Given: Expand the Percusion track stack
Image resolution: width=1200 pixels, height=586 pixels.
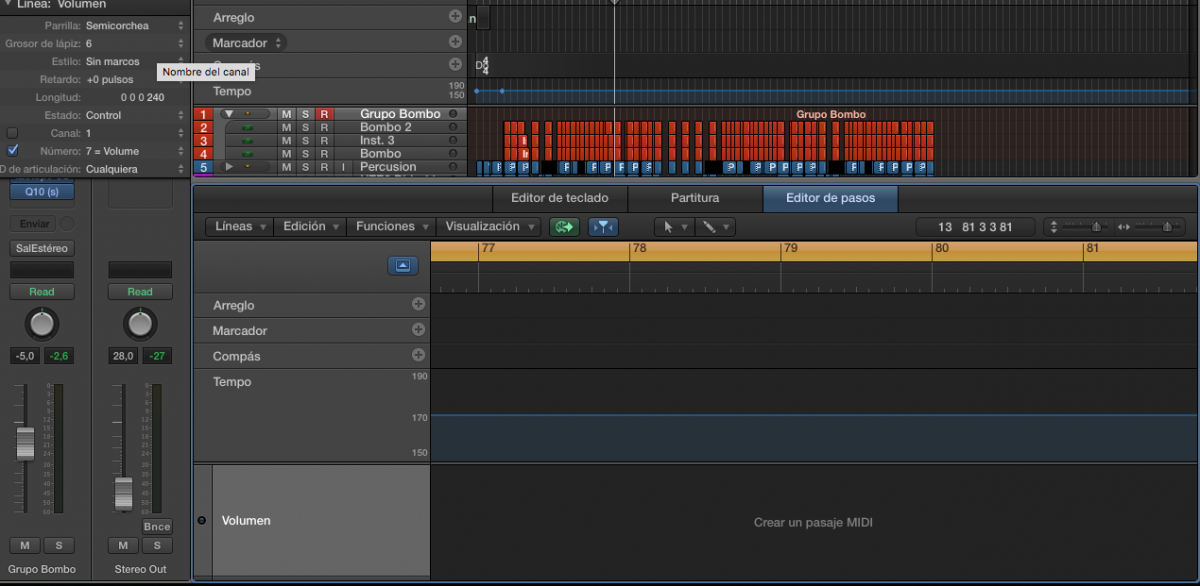Looking at the screenshot, I should [x=229, y=167].
